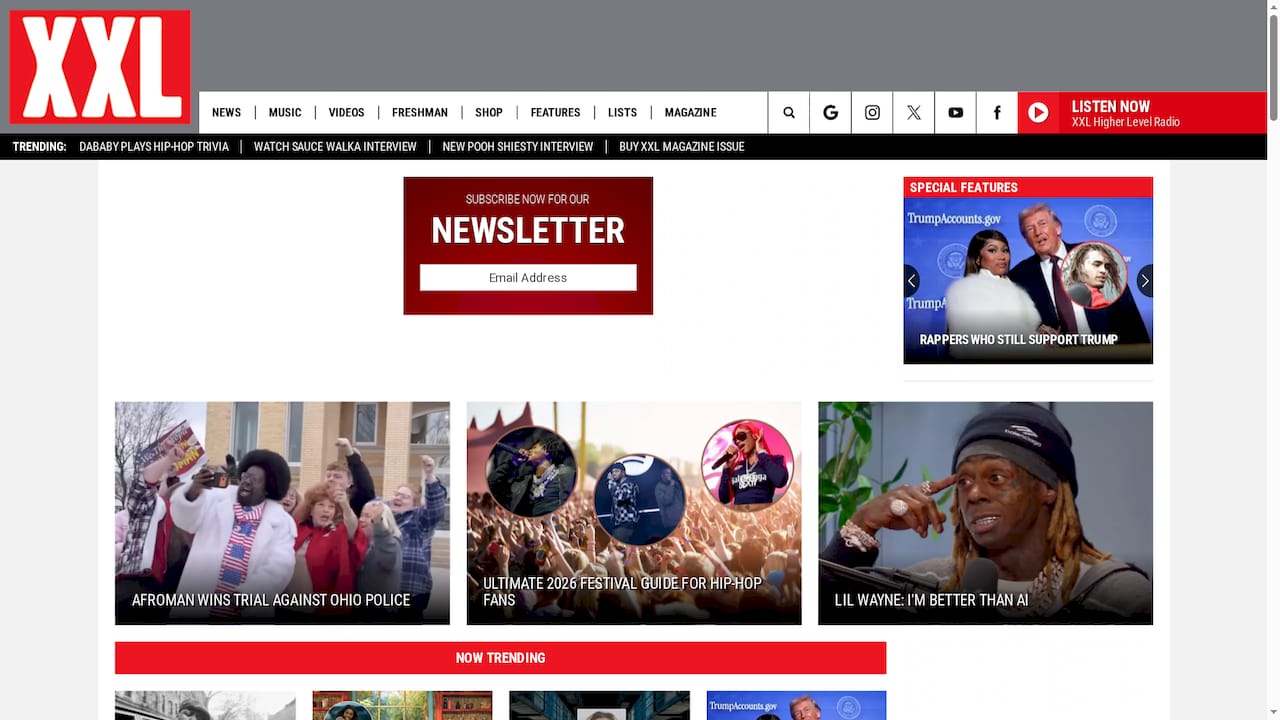1280x720 pixels.
Task: Open the Shop menu item
Action: 489,113
